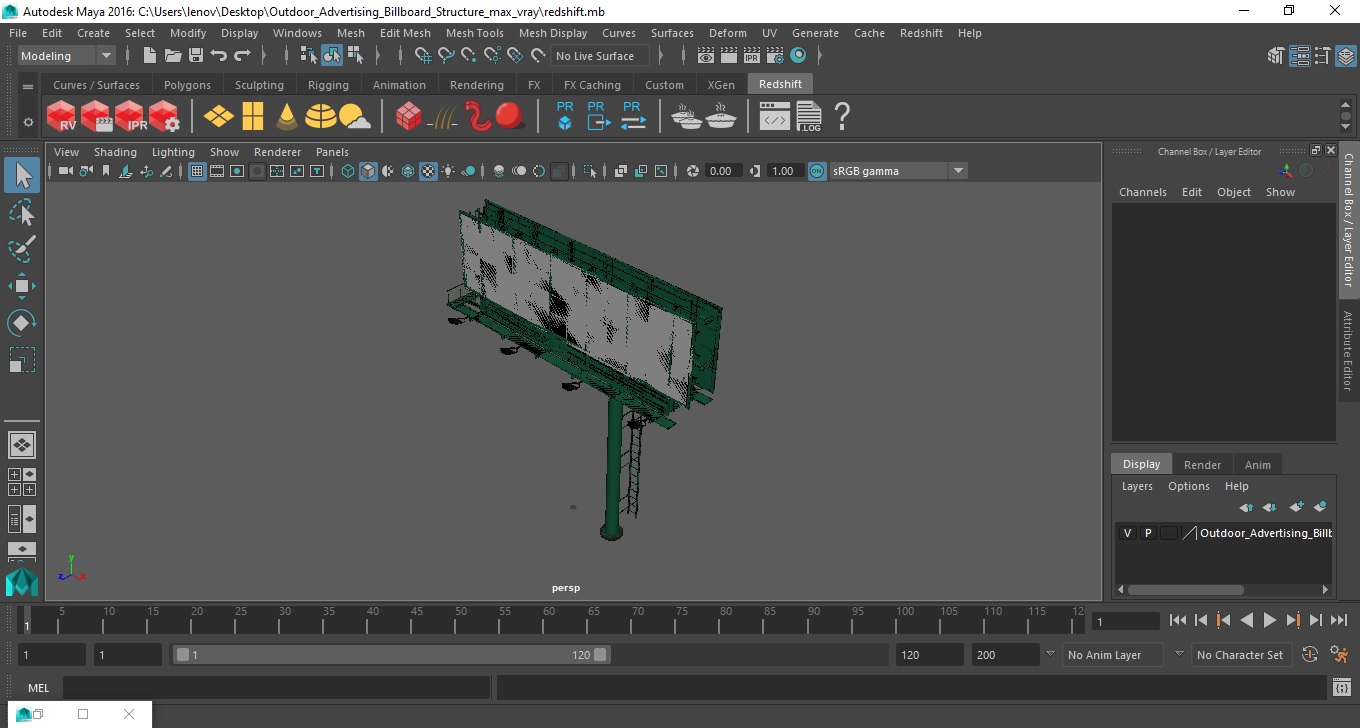Activate the Move tool
Image resolution: width=1360 pixels, height=728 pixels.
pos(22,286)
